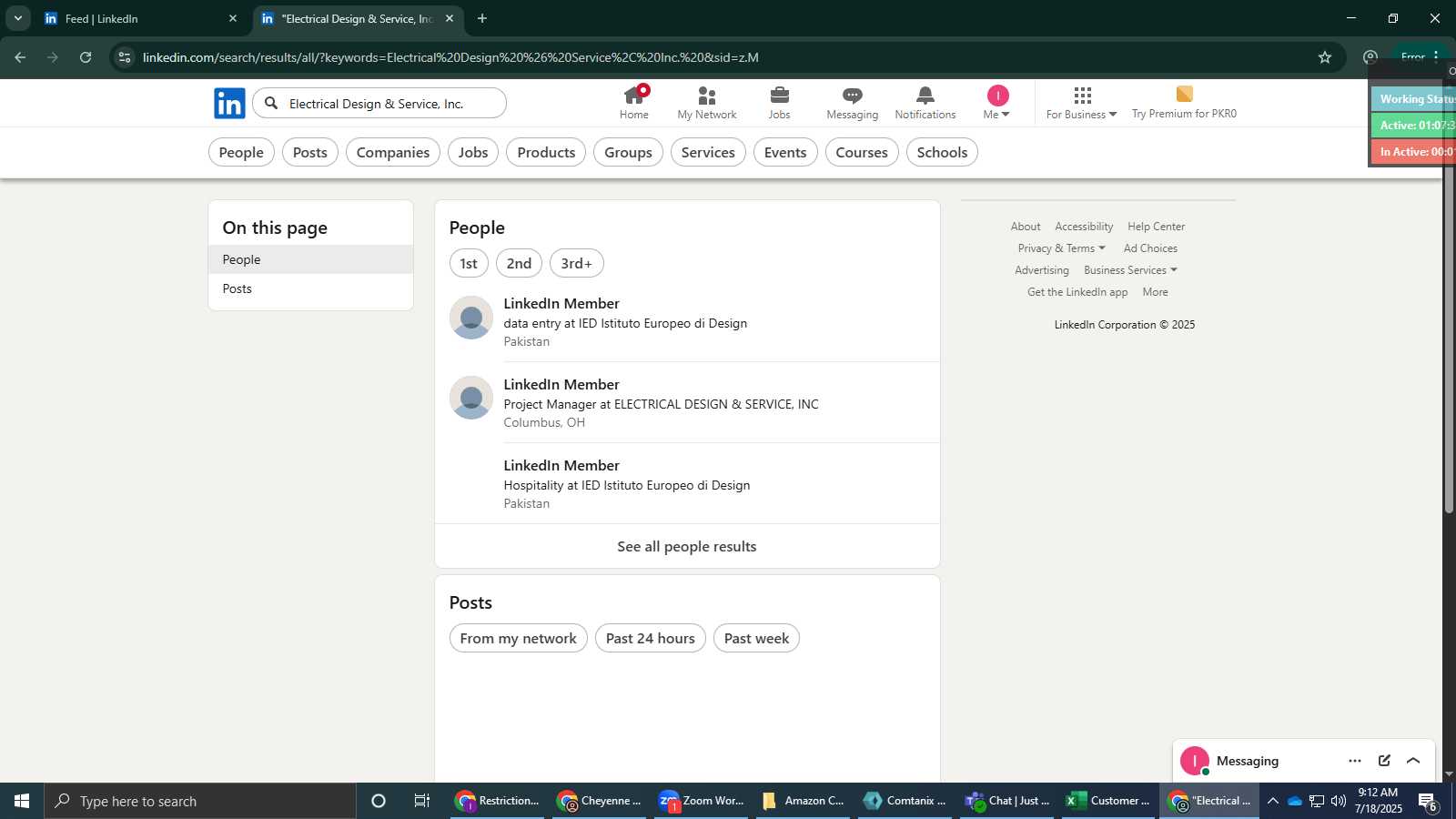Open a new browser tab
Screen dimensions: 1456x819
(482, 18)
